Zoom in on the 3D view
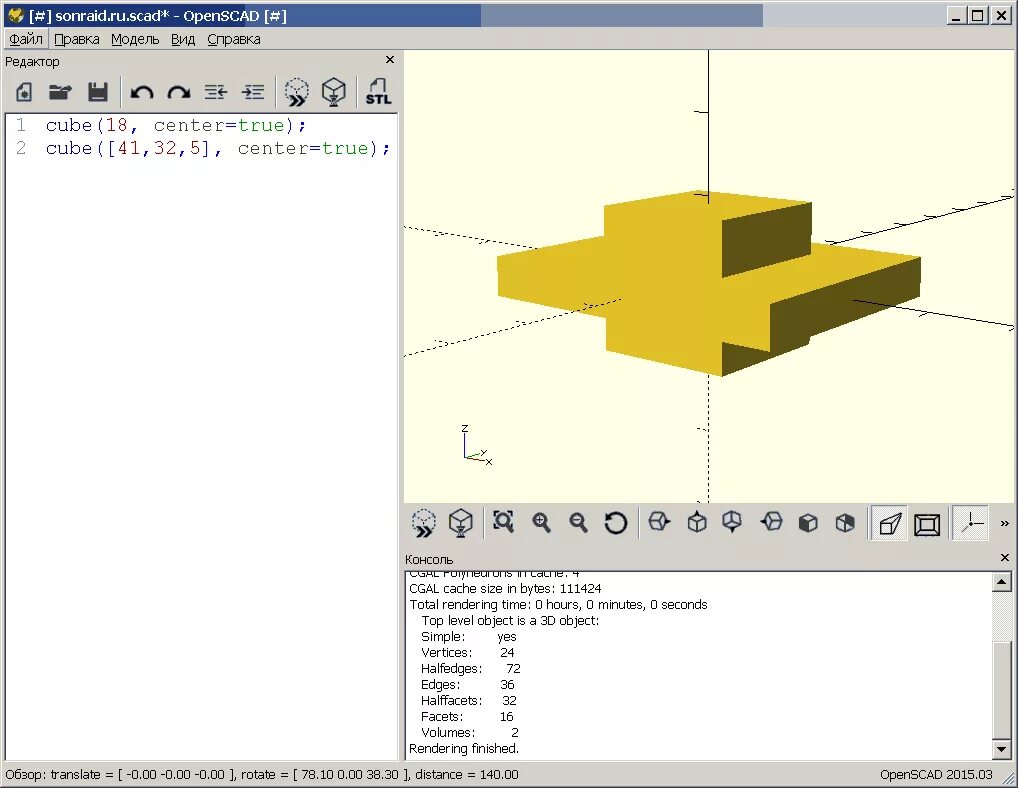The height and width of the screenshot is (788, 1018). coord(541,523)
